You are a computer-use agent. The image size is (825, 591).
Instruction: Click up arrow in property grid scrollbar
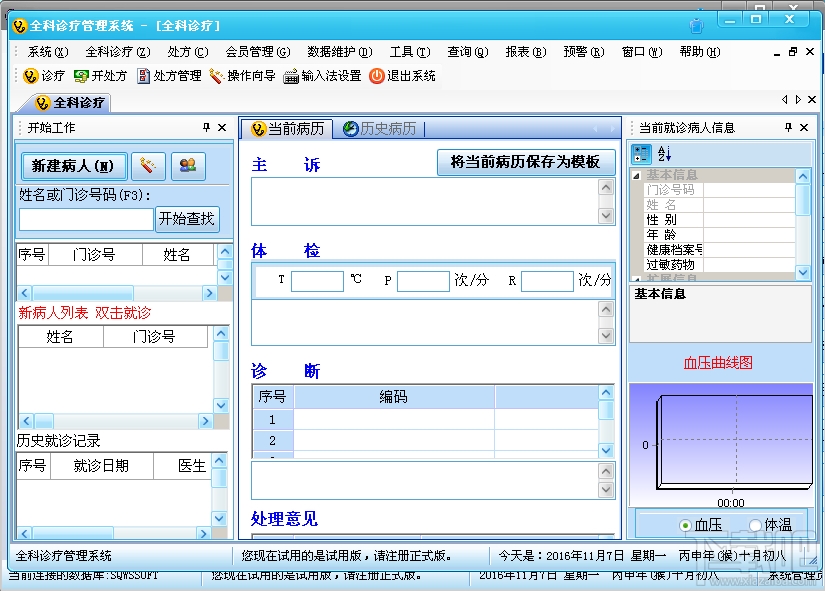click(803, 176)
